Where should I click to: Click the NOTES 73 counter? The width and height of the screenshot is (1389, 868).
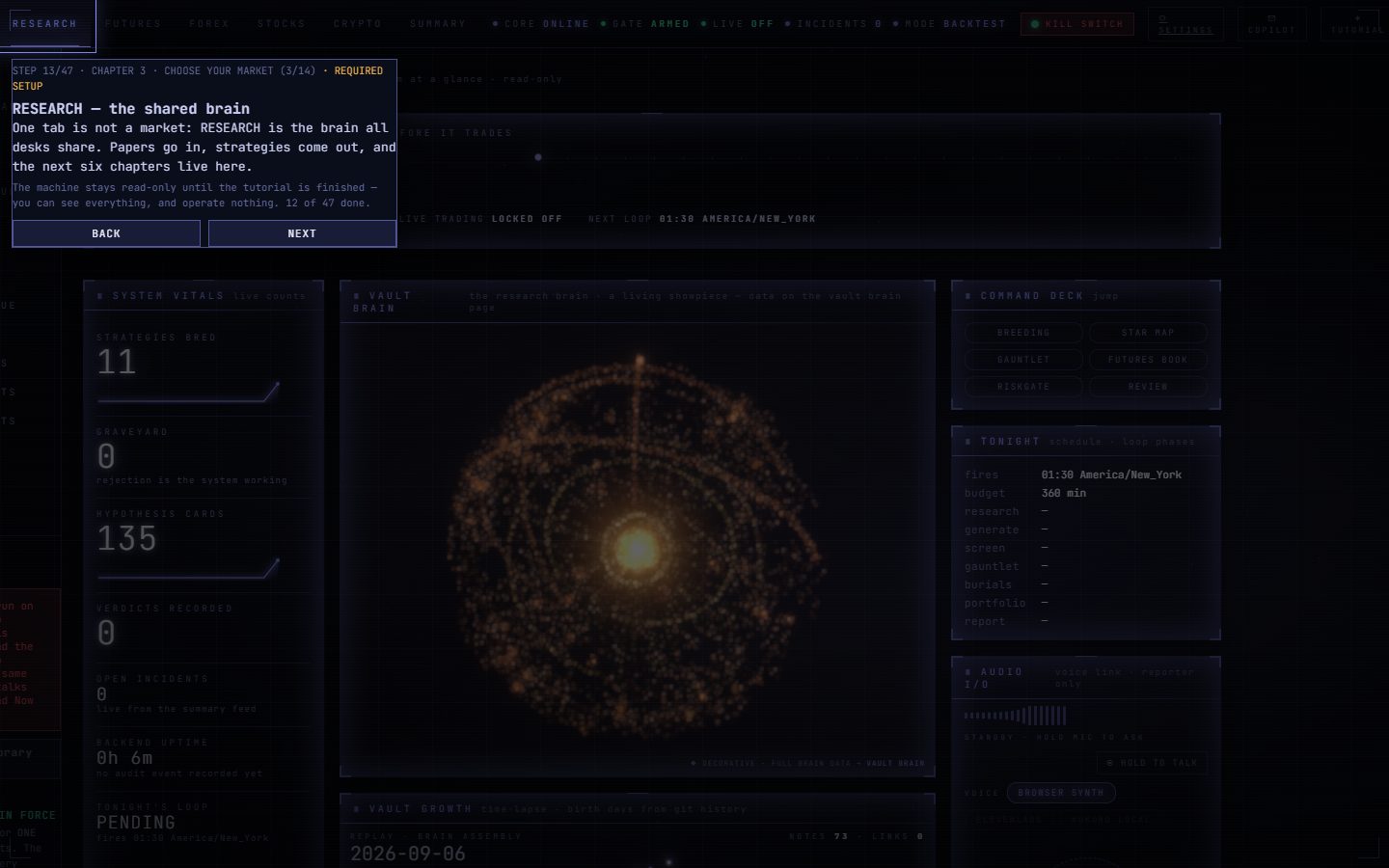(819, 836)
